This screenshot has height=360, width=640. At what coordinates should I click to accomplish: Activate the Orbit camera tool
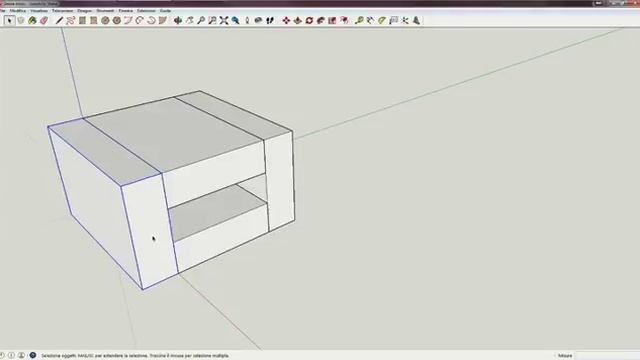coord(178,20)
